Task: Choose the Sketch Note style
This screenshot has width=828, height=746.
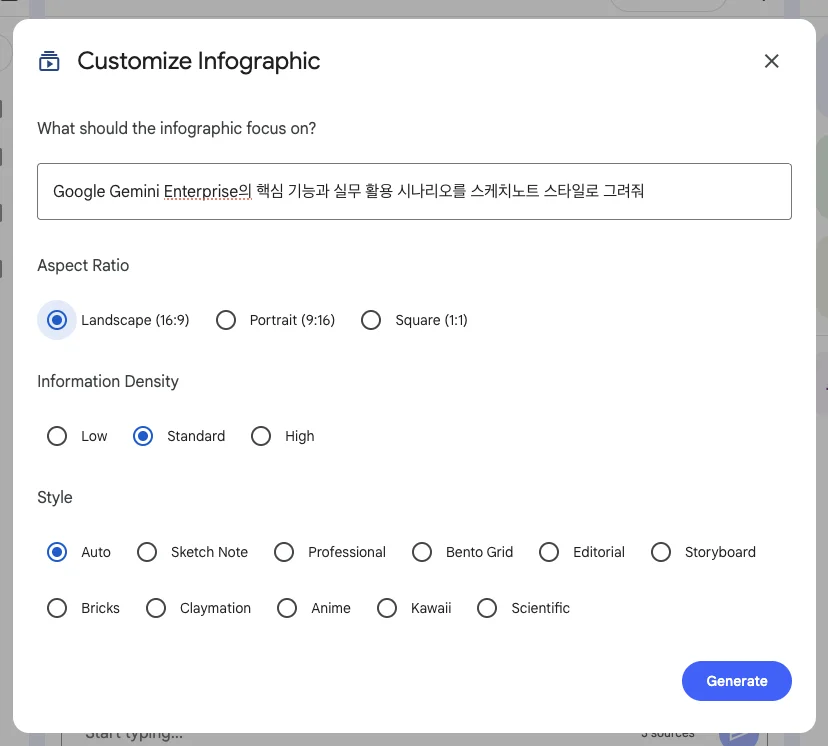Action: 147,552
